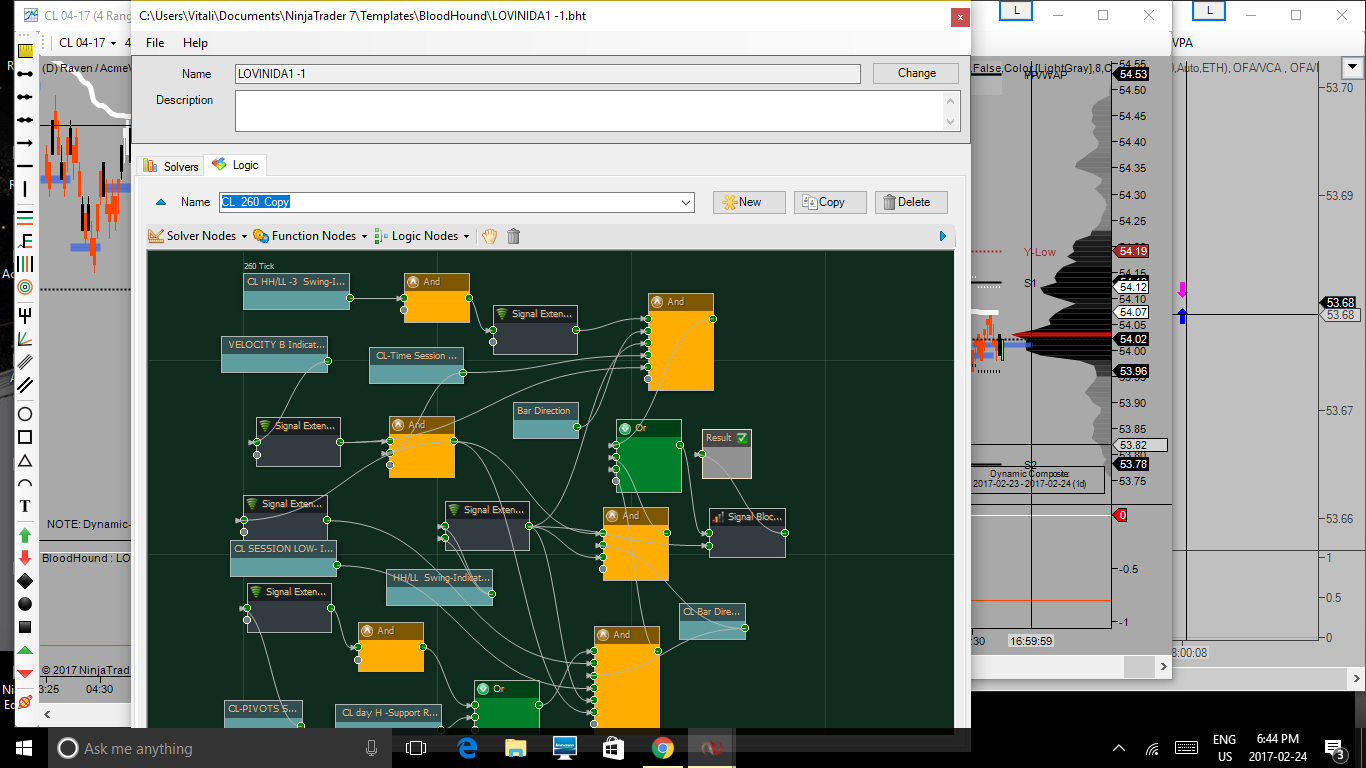Select the Andrews pitchfork tool
This screenshot has width=1366, height=768.
click(25, 315)
